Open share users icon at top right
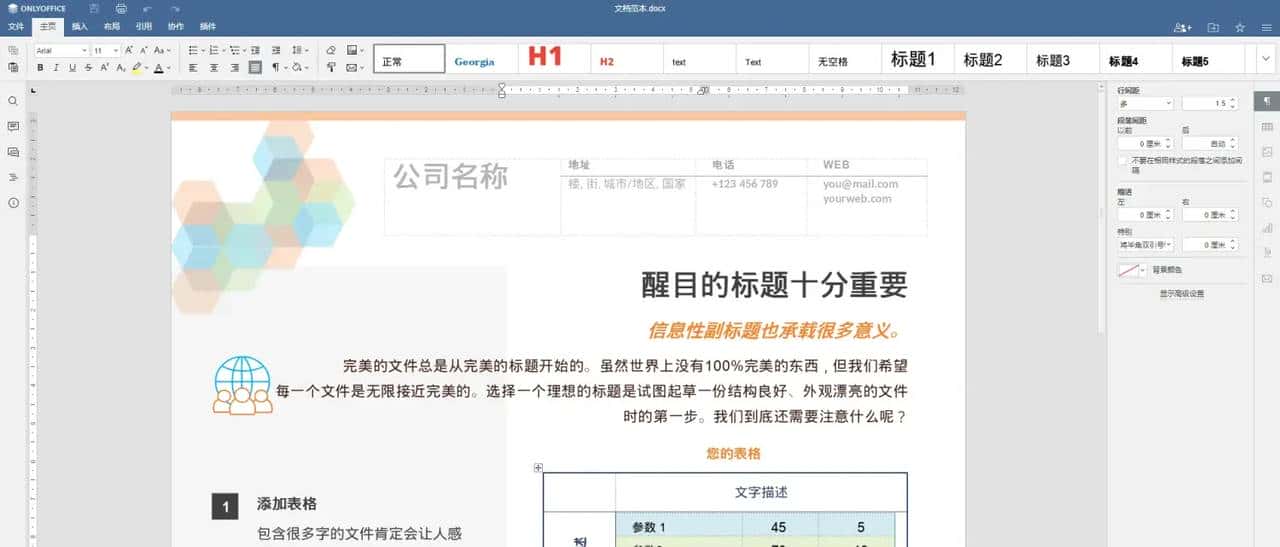The image size is (1280, 547). (1183, 28)
